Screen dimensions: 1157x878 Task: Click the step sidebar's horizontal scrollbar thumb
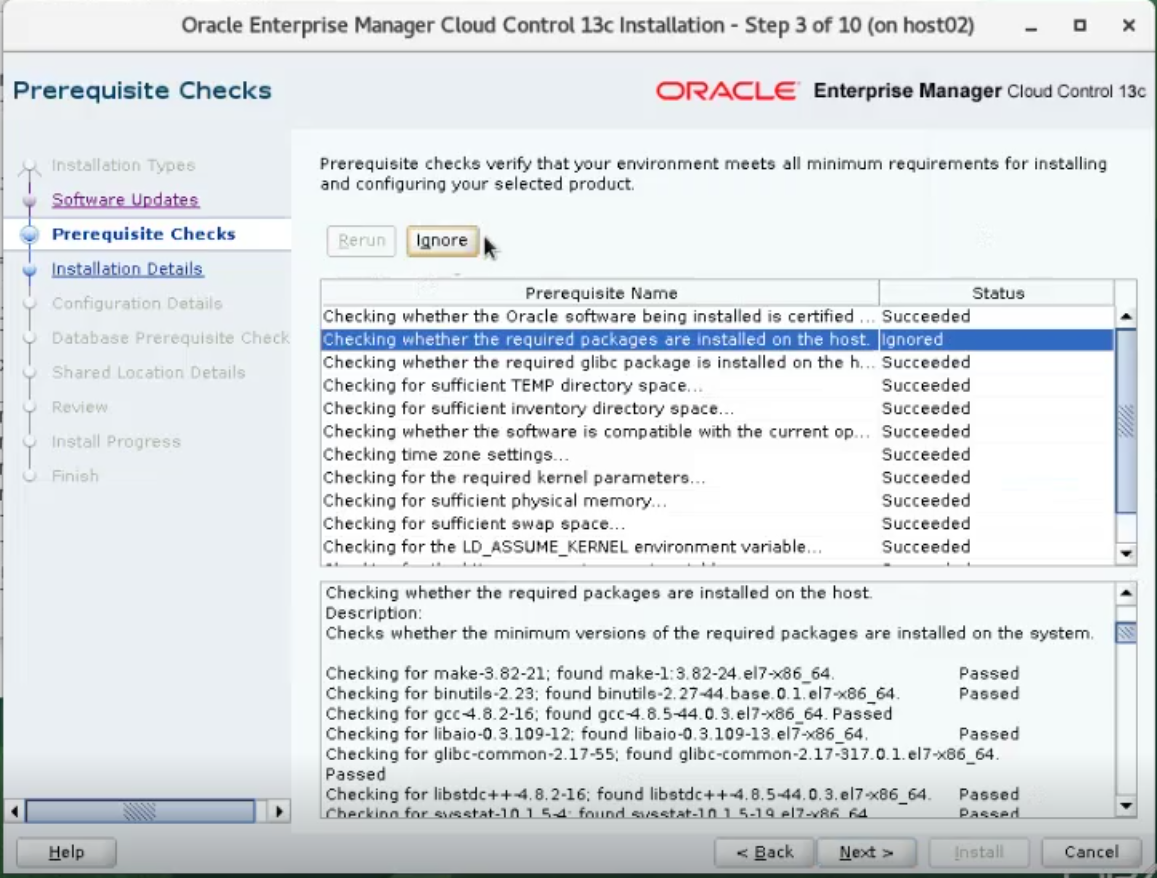(140, 812)
